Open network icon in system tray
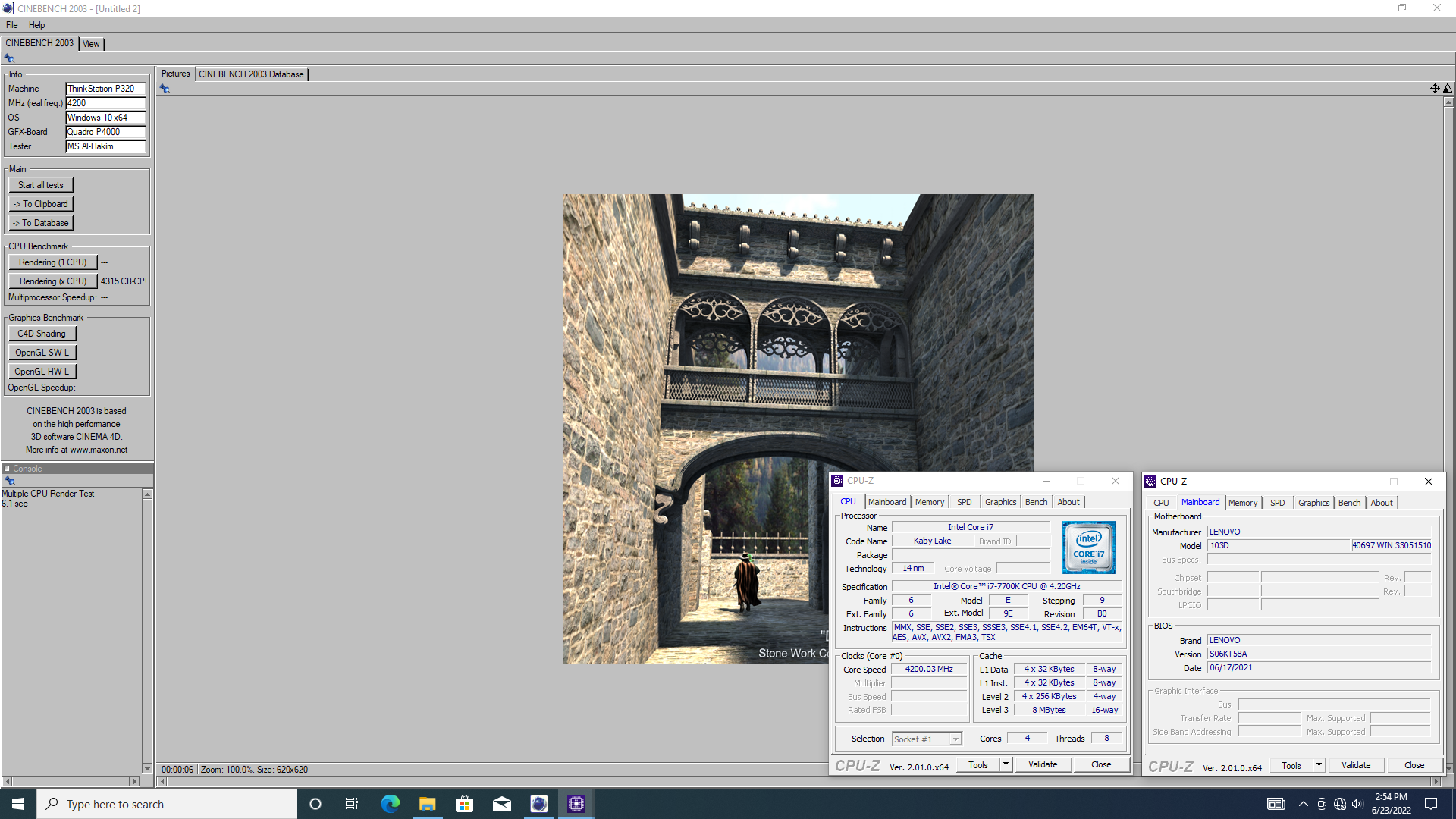 pyautogui.click(x=1340, y=804)
